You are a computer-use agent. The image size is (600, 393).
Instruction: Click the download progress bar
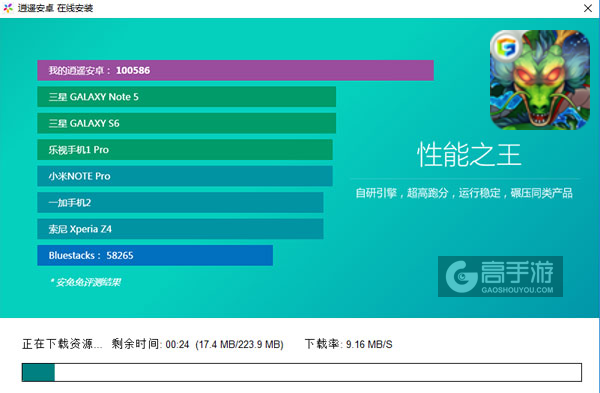pos(302,372)
